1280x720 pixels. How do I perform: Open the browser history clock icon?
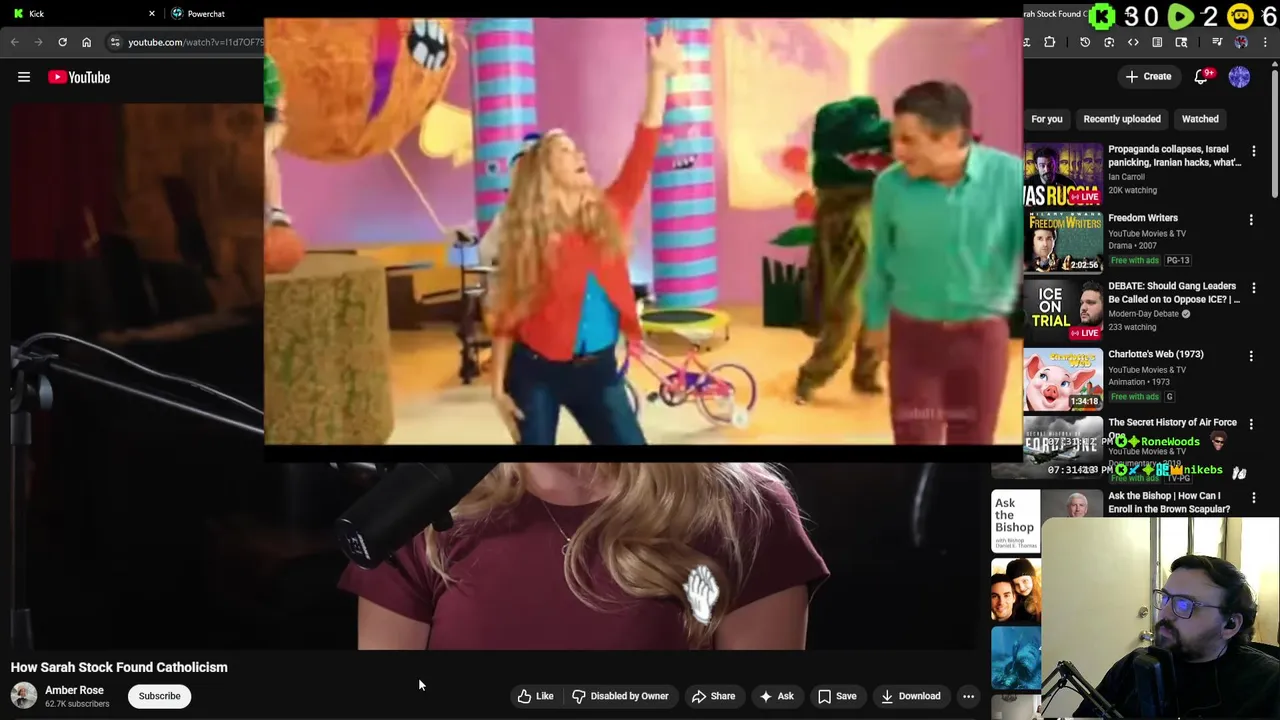[1085, 42]
